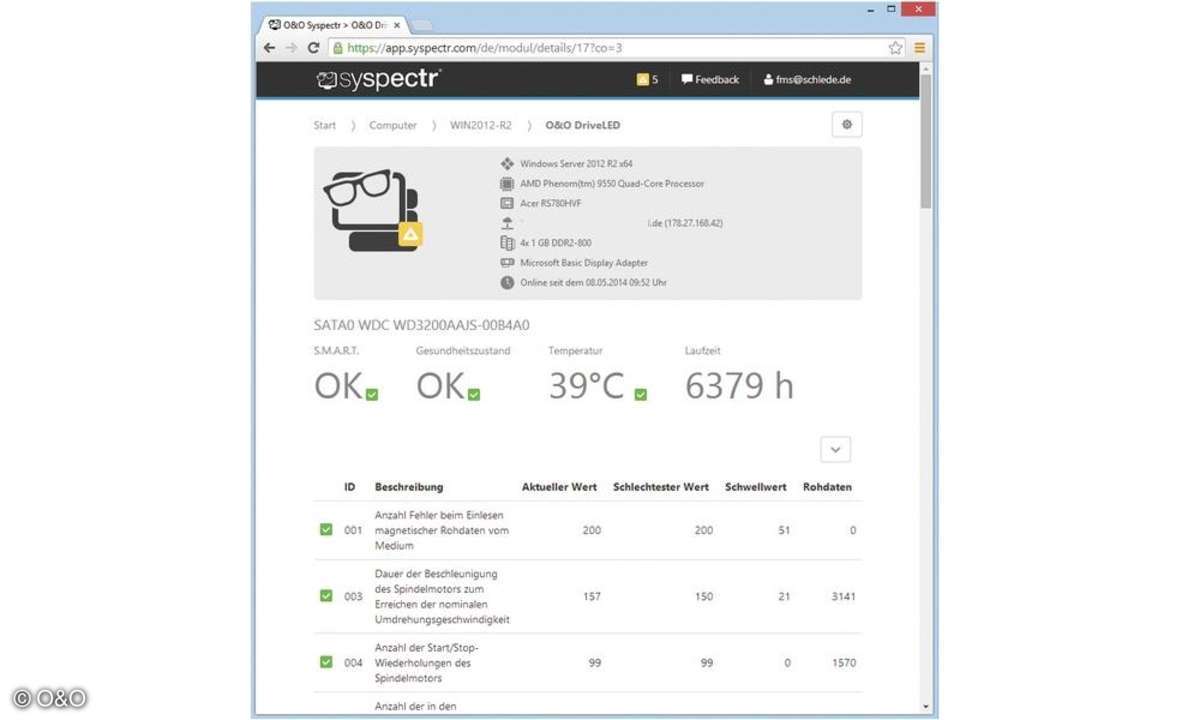
Task: Click the Online seit dem 08.05.2014 text
Action: tap(594, 282)
